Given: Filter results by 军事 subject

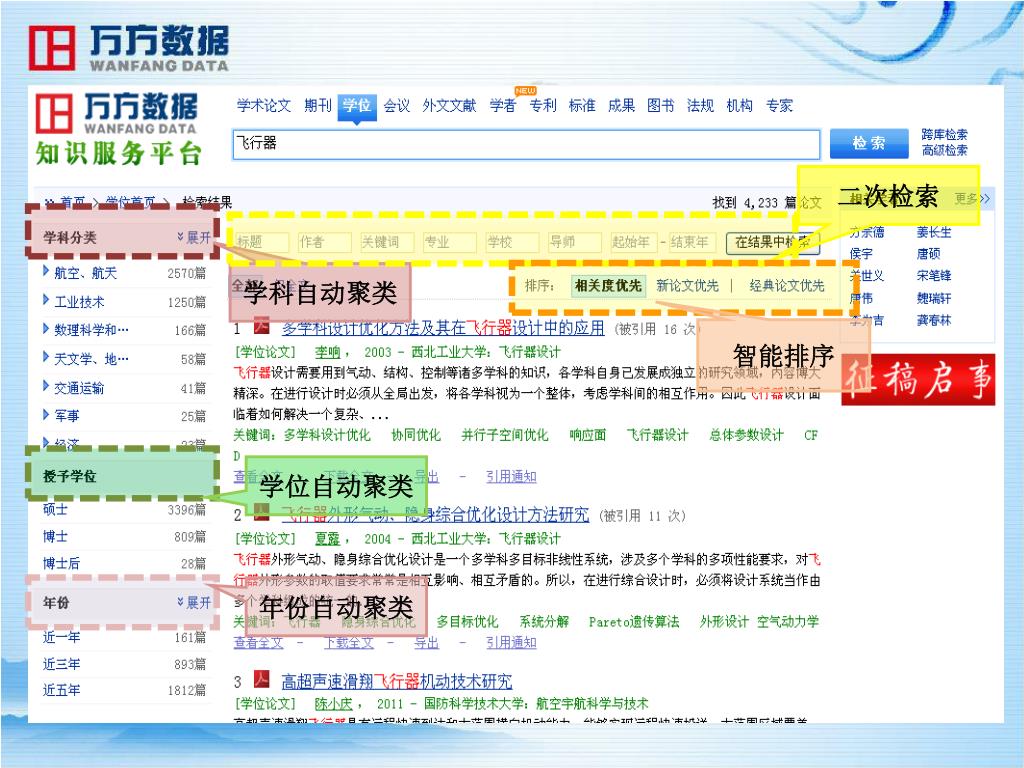Looking at the screenshot, I should pyautogui.click(x=67, y=416).
